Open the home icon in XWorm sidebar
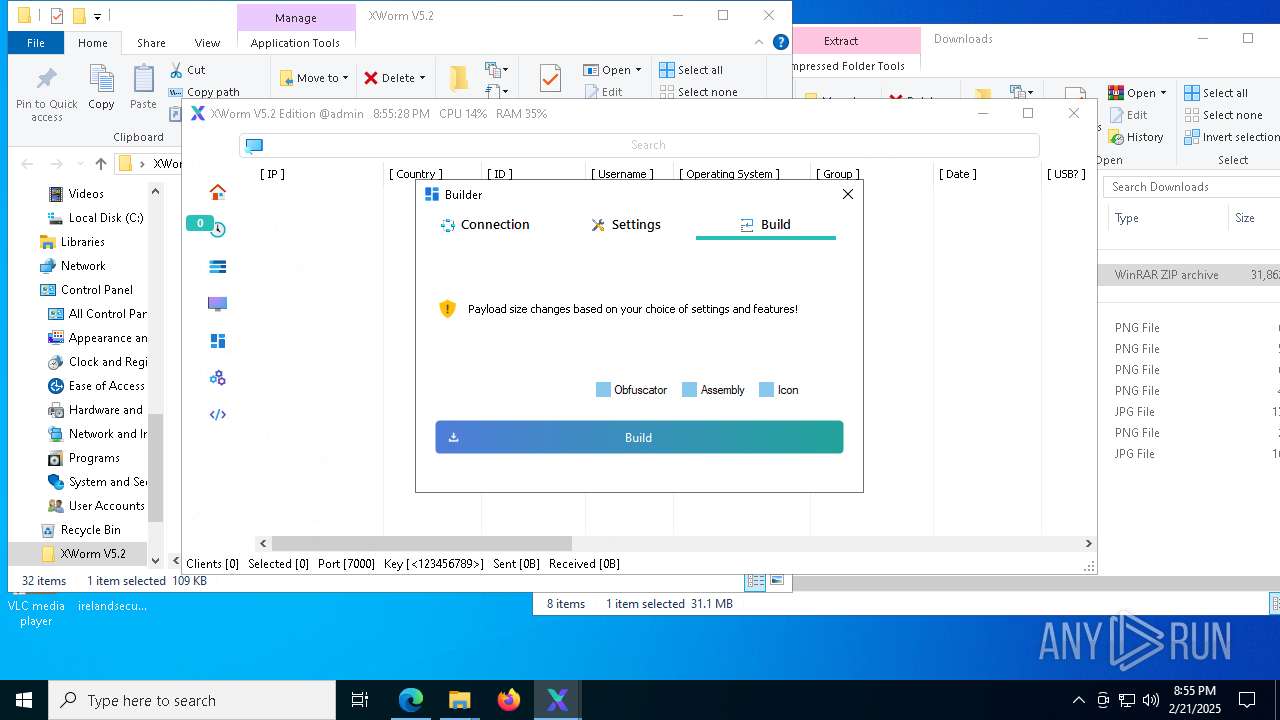Screen dimensions: 1280x720 tap(217, 192)
